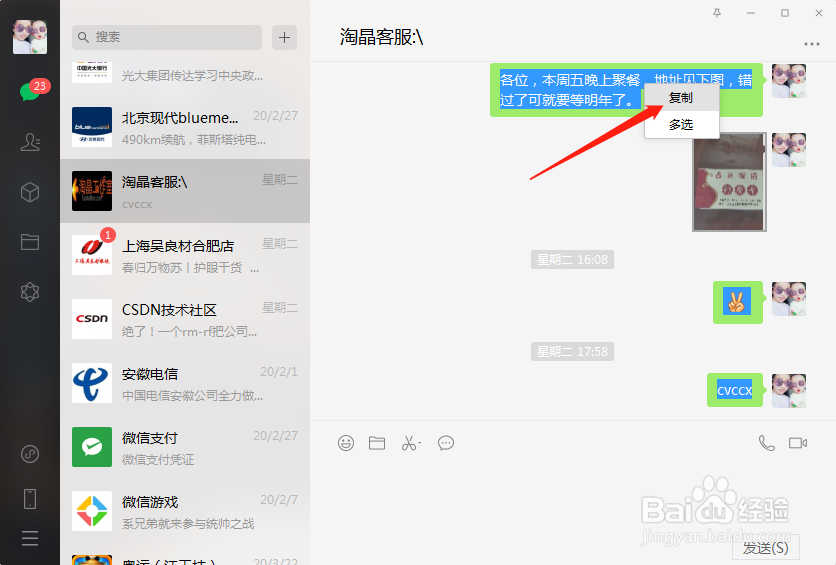Select 复制 in the context menu

pos(681,98)
